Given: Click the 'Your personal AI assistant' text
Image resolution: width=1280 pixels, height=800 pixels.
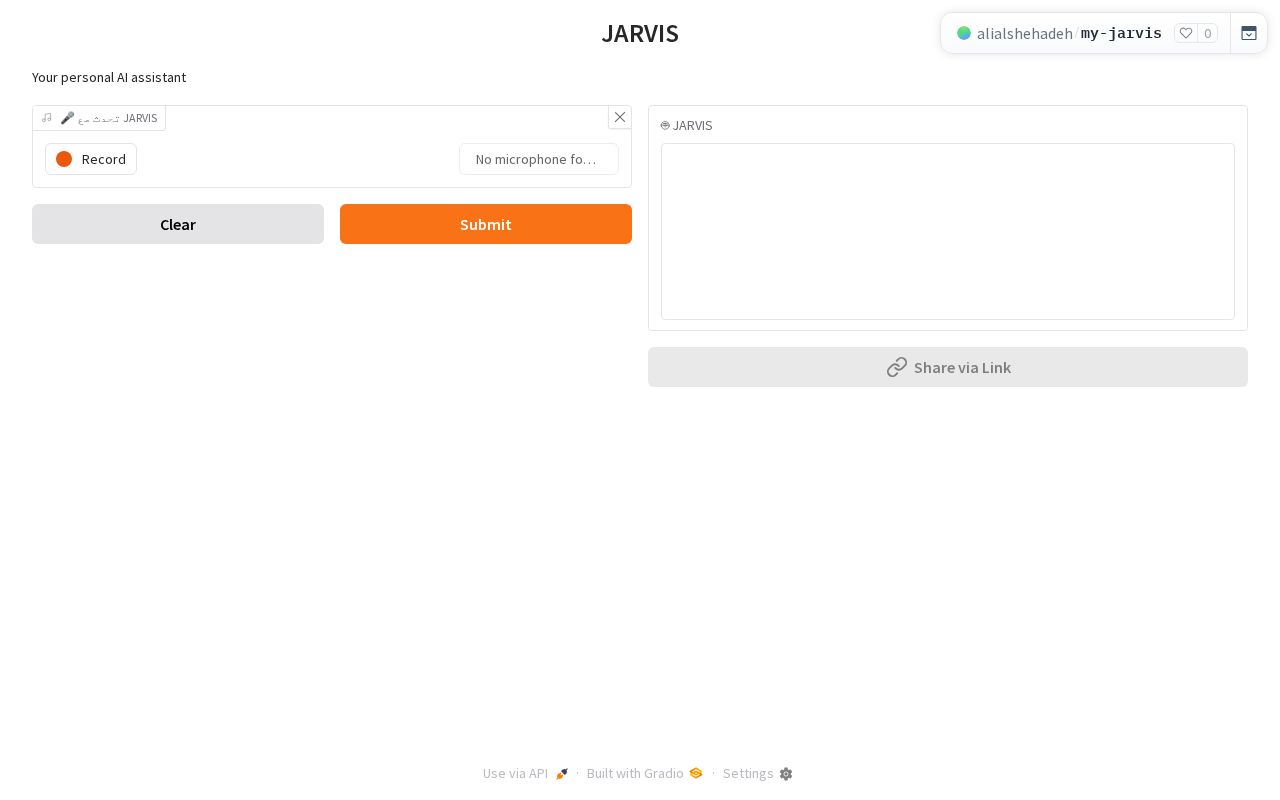Looking at the screenshot, I should (109, 77).
